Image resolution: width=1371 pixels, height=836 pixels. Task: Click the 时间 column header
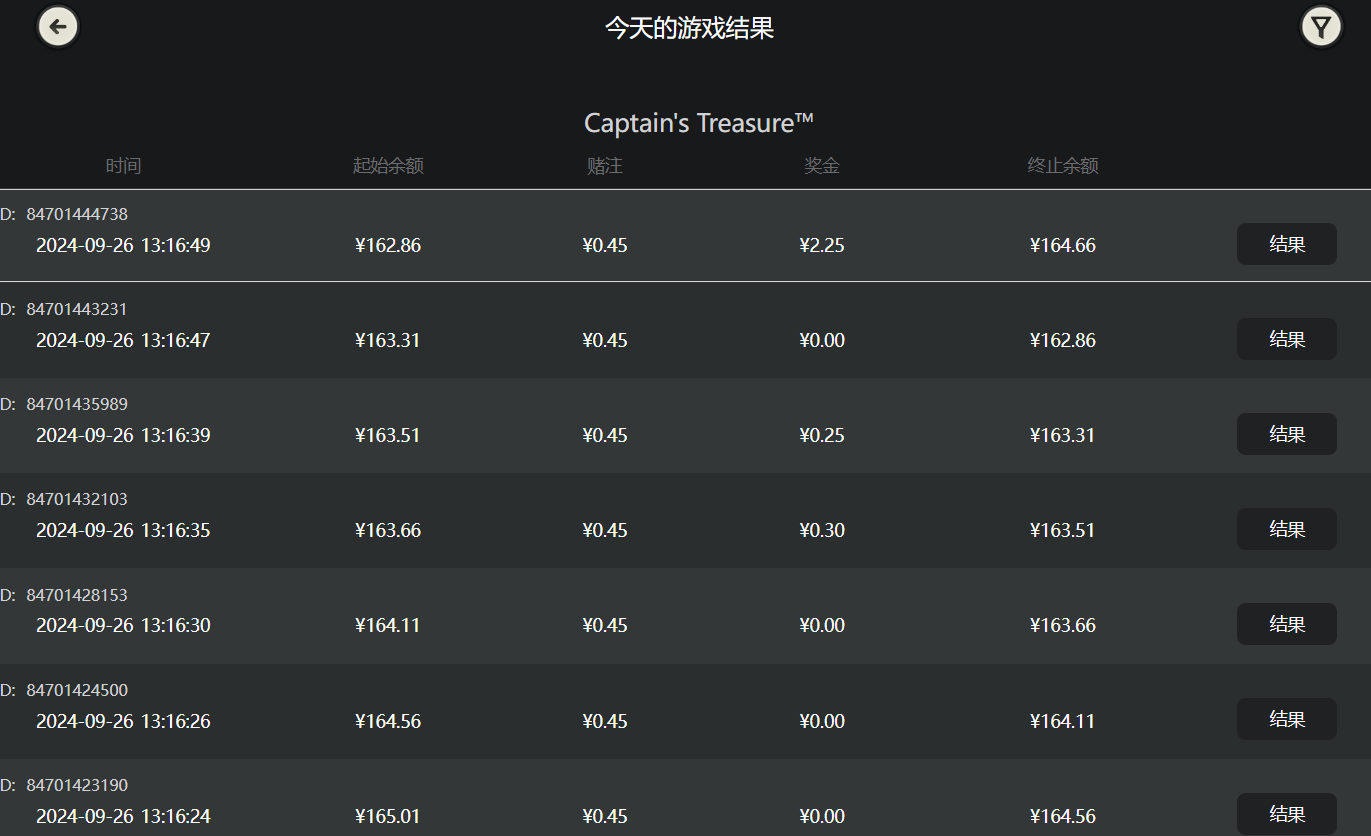point(123,166)
